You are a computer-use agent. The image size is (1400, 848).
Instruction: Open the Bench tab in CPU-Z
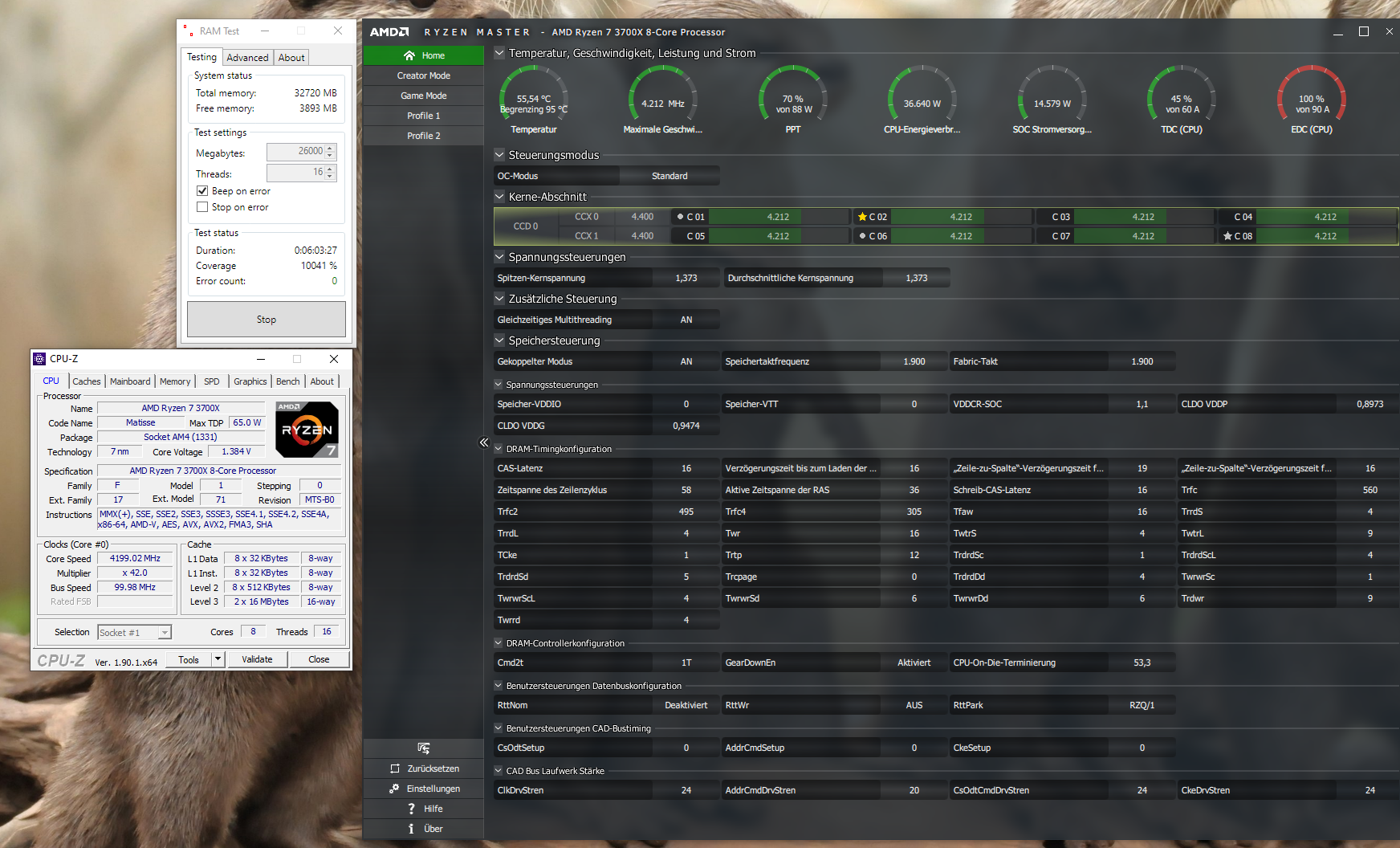pos(288,381)
